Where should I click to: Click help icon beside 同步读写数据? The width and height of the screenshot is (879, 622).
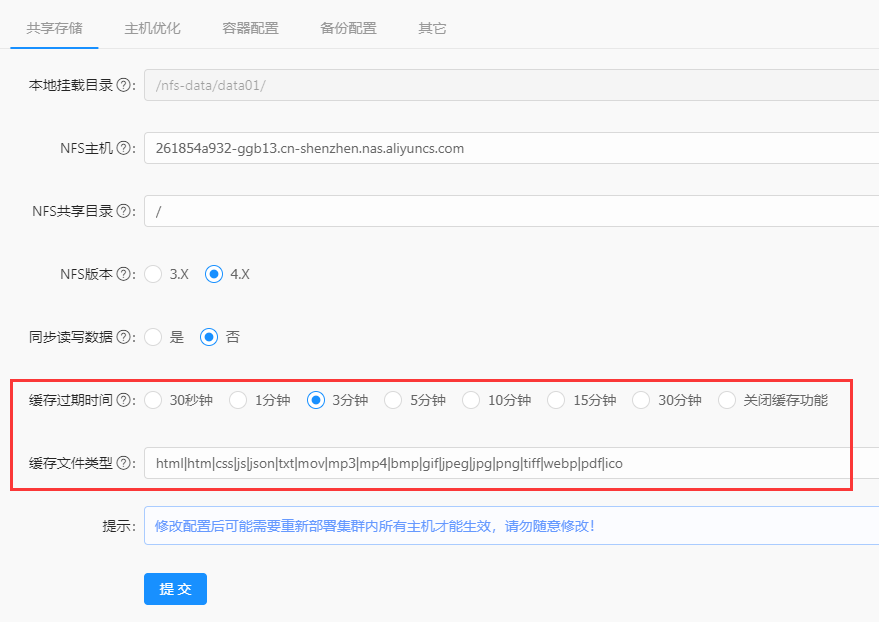tap(125, 337)
